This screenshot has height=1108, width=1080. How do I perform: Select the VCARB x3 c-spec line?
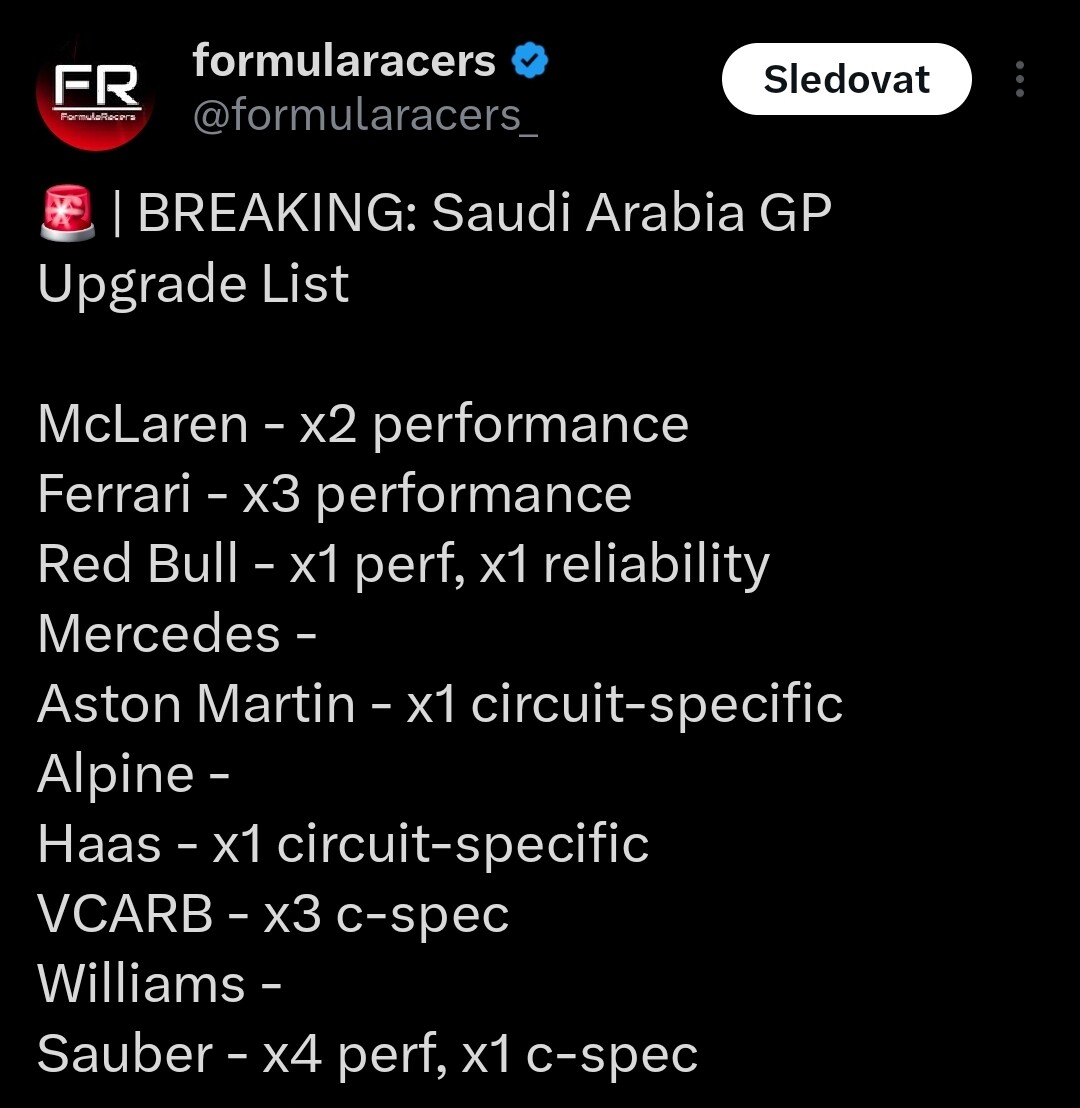coord(273,914)
